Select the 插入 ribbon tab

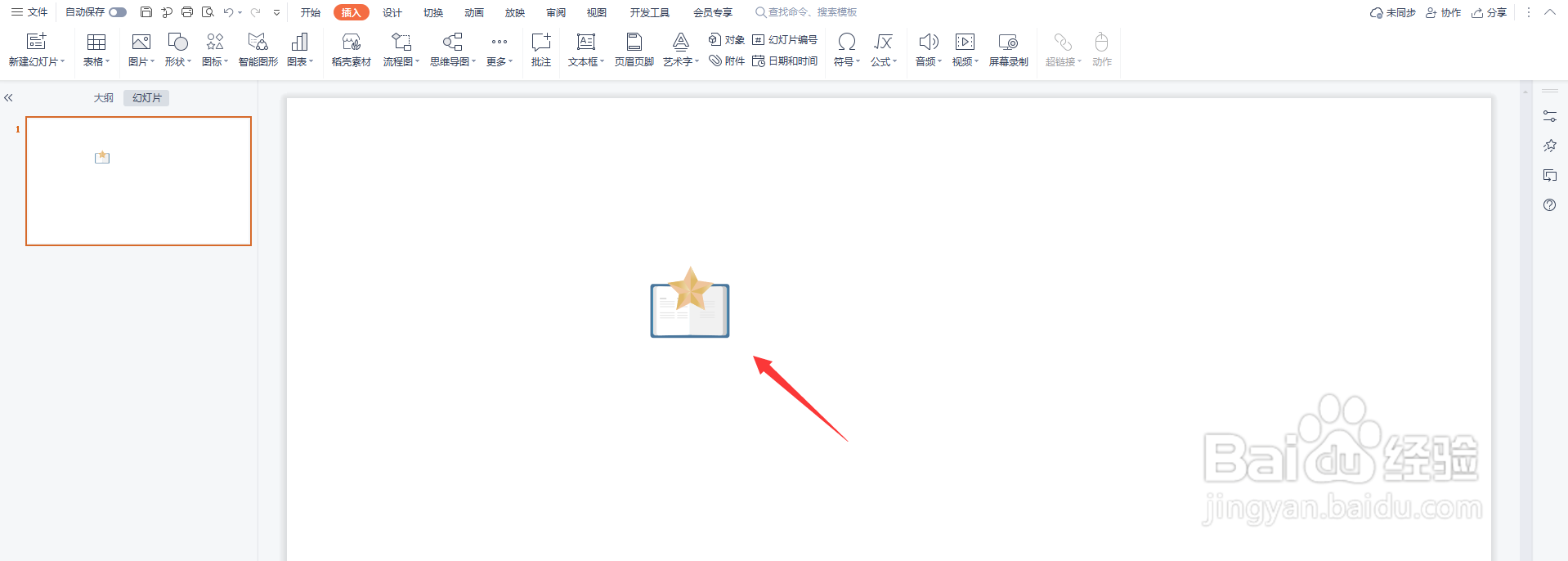click(352, 12)
